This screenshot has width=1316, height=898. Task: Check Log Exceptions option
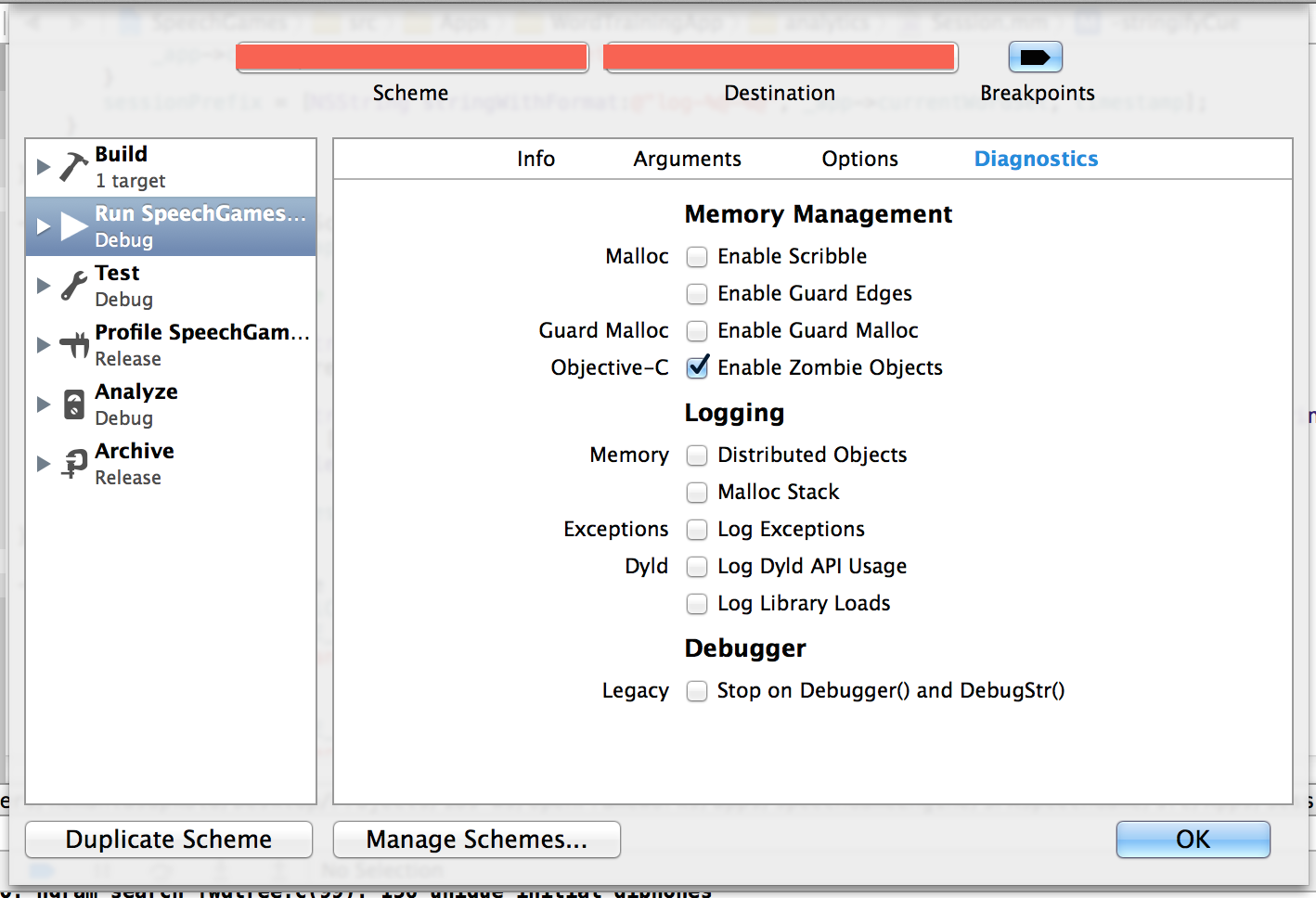(x=697, y=530)
